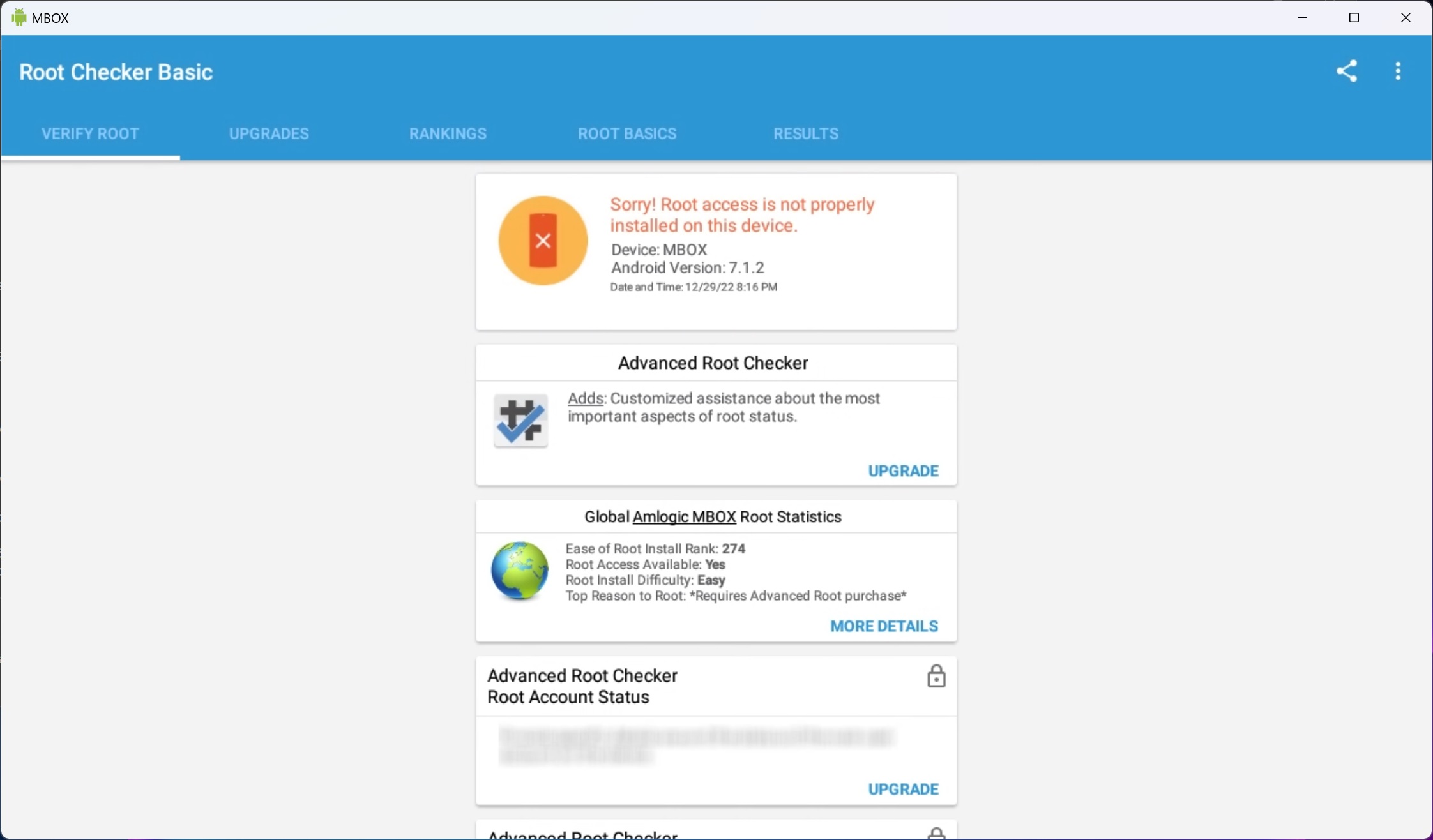Image resolution: width=1433 pixels, height=840 pixels.
Task: Click 'Root Install Difficulty: Easy' line
Action: point(645,580)
